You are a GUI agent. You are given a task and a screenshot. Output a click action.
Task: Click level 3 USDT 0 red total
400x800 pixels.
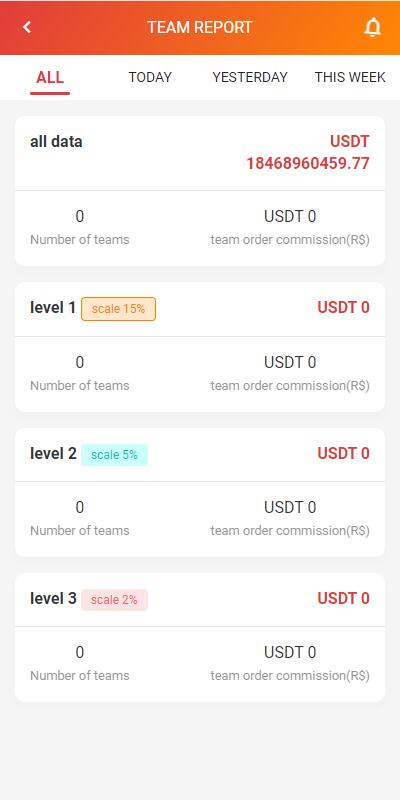tap(343, 598)
